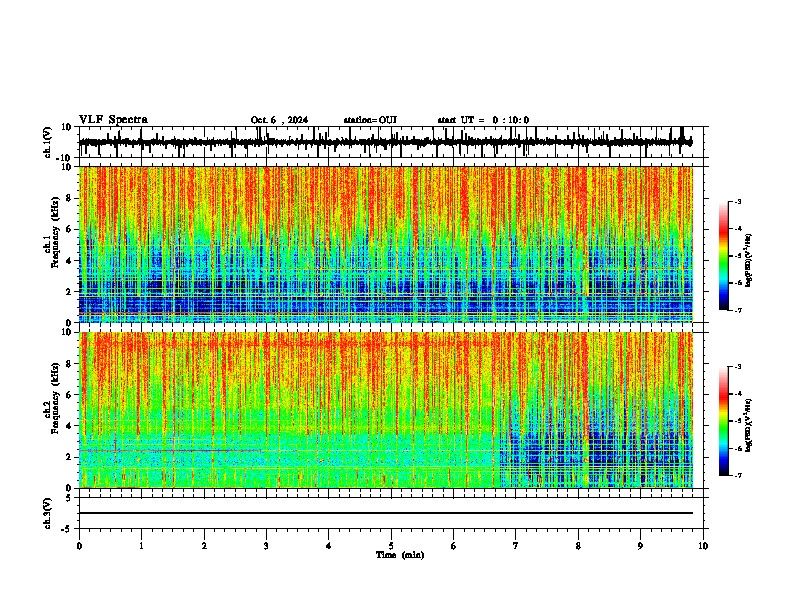Click the flat ch.3 voltage trace line

[x=385, y=513]
